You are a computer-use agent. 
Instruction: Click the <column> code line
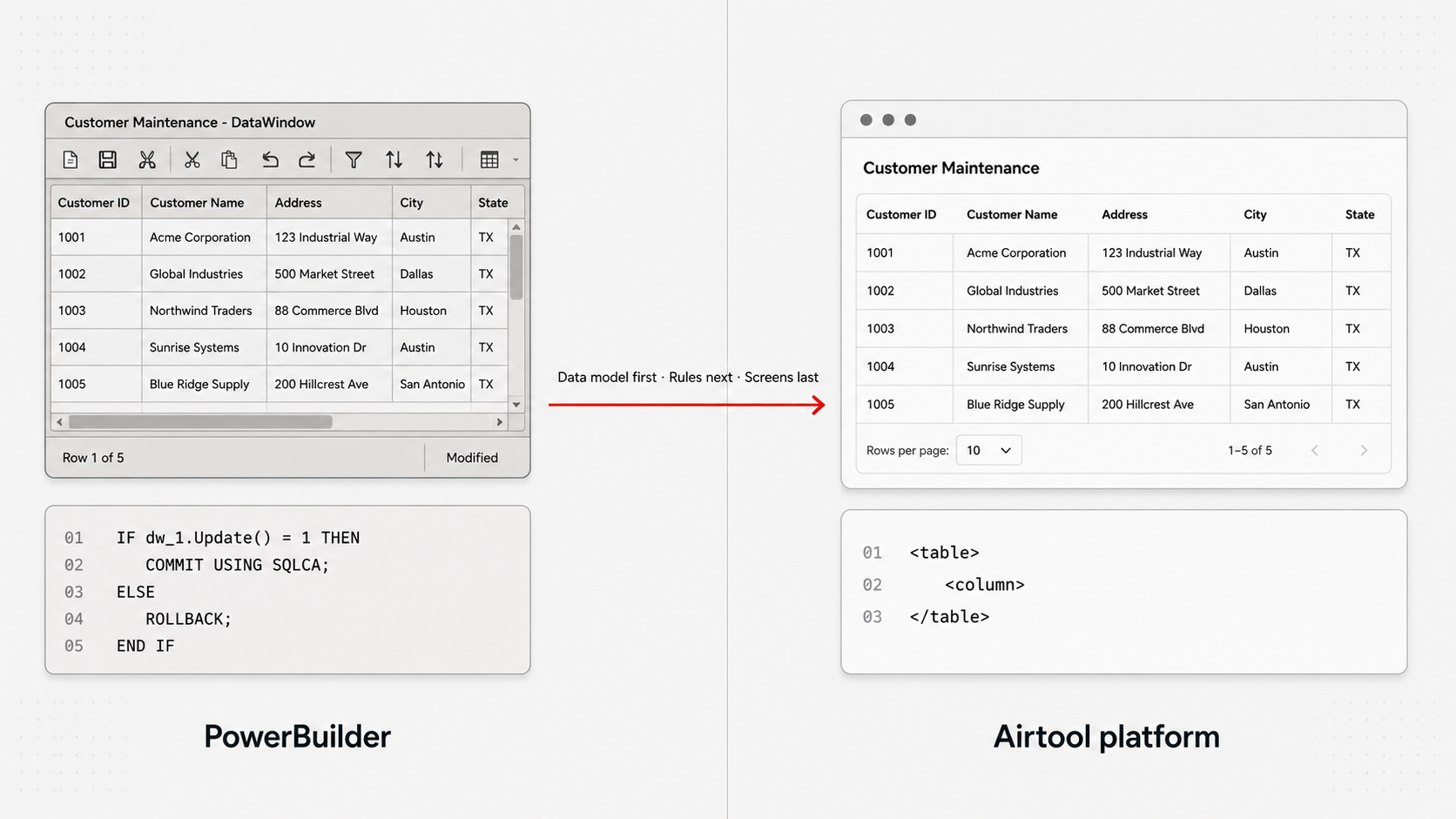pyautogui.click(x=984, y=585)
